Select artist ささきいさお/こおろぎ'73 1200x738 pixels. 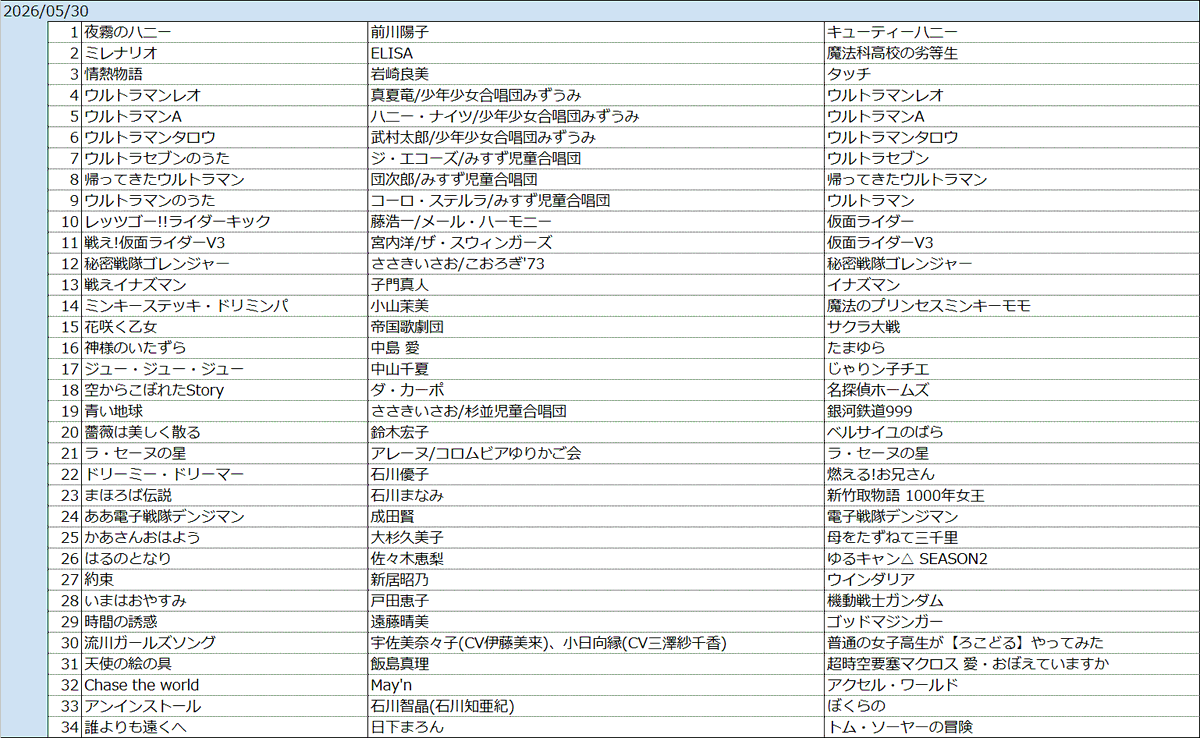[x=457, y=263]
